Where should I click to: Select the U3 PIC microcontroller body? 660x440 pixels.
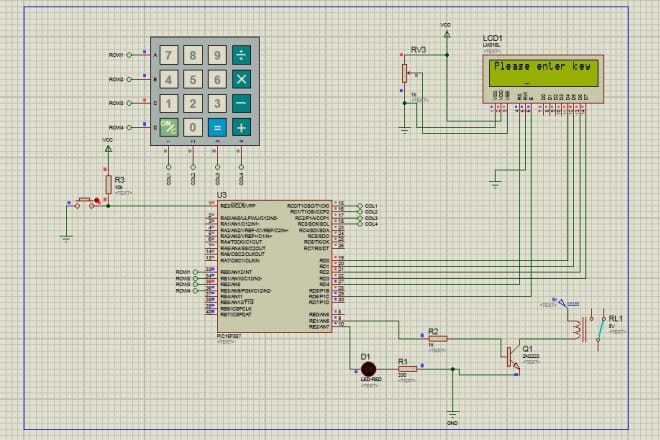(274, 266)
